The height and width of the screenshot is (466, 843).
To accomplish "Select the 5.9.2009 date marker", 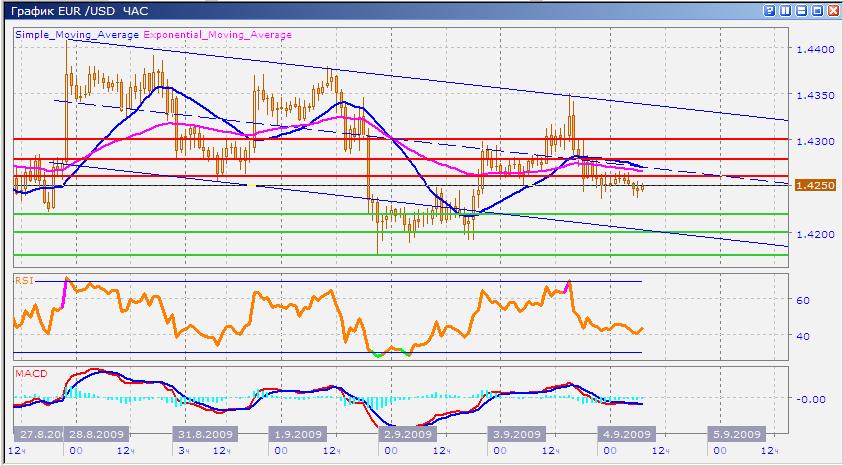I will click(x=736, y=434).
